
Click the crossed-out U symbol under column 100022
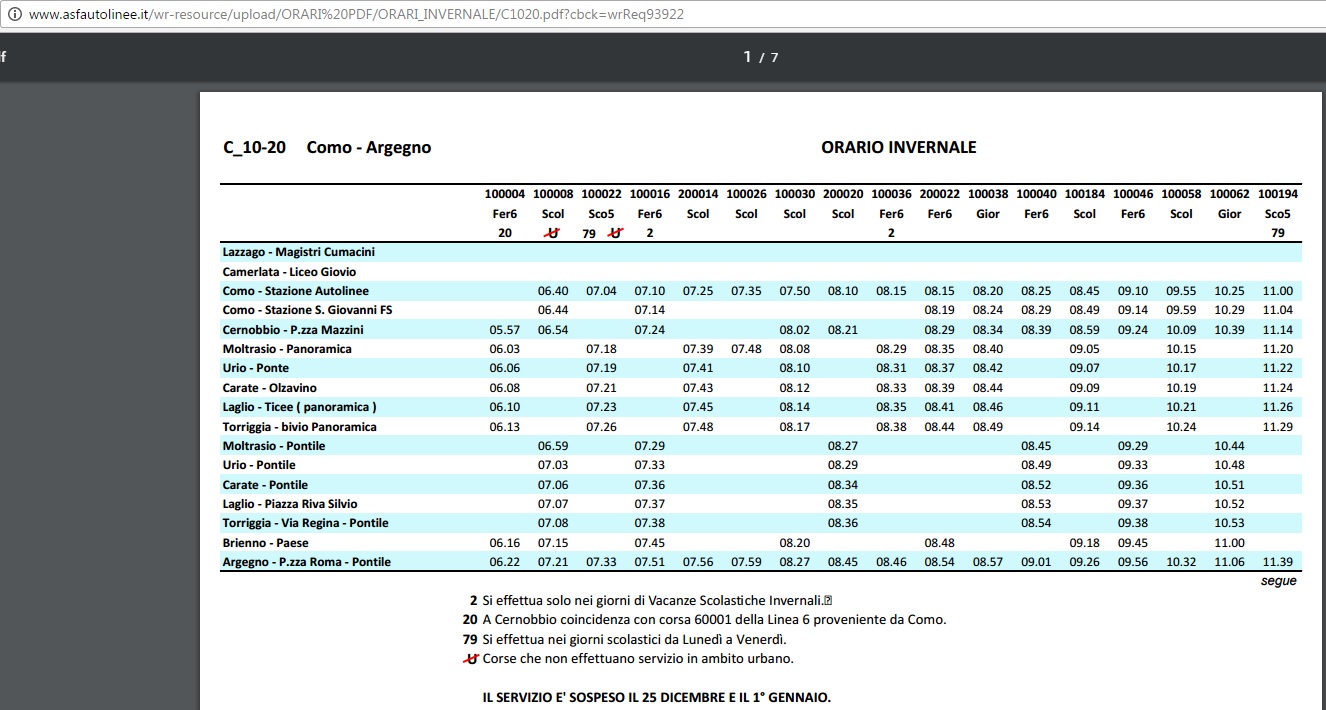point(615,233)
